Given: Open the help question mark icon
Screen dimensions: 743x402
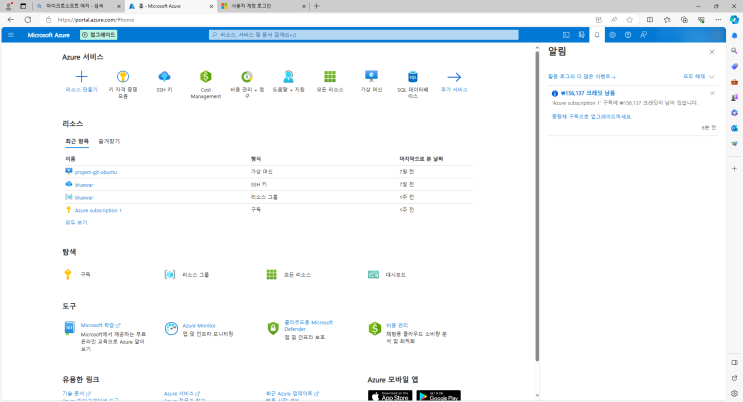Looking at the screenshot, I should coord(628,35).
